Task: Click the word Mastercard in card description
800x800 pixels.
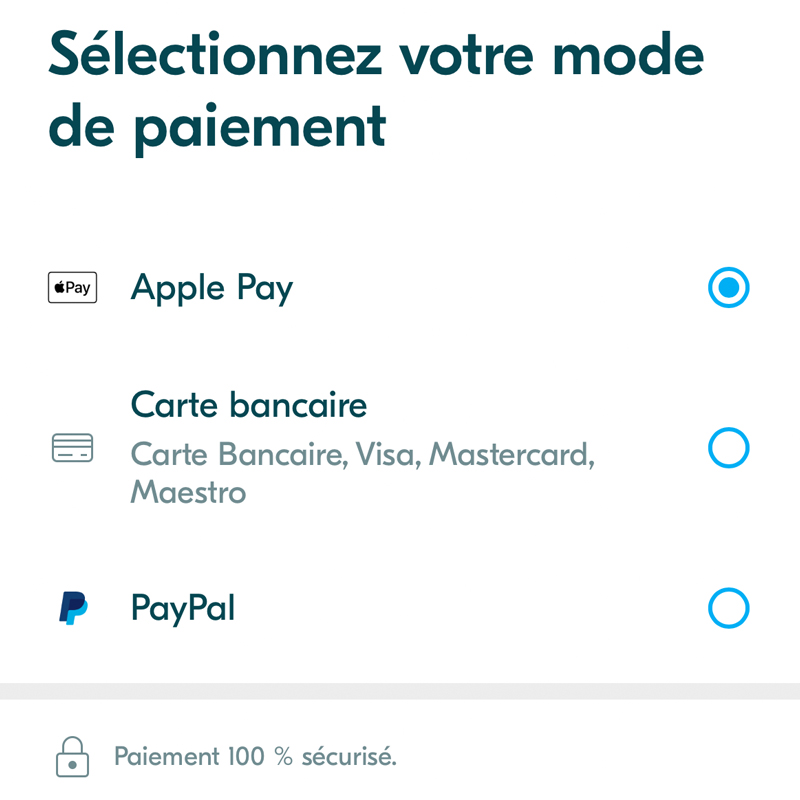Action: (x=512, y=455)
